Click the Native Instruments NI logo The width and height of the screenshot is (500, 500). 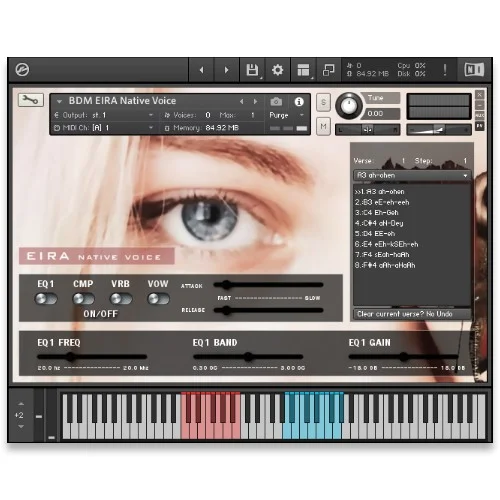pyautogui.click(x=474, y=70)
